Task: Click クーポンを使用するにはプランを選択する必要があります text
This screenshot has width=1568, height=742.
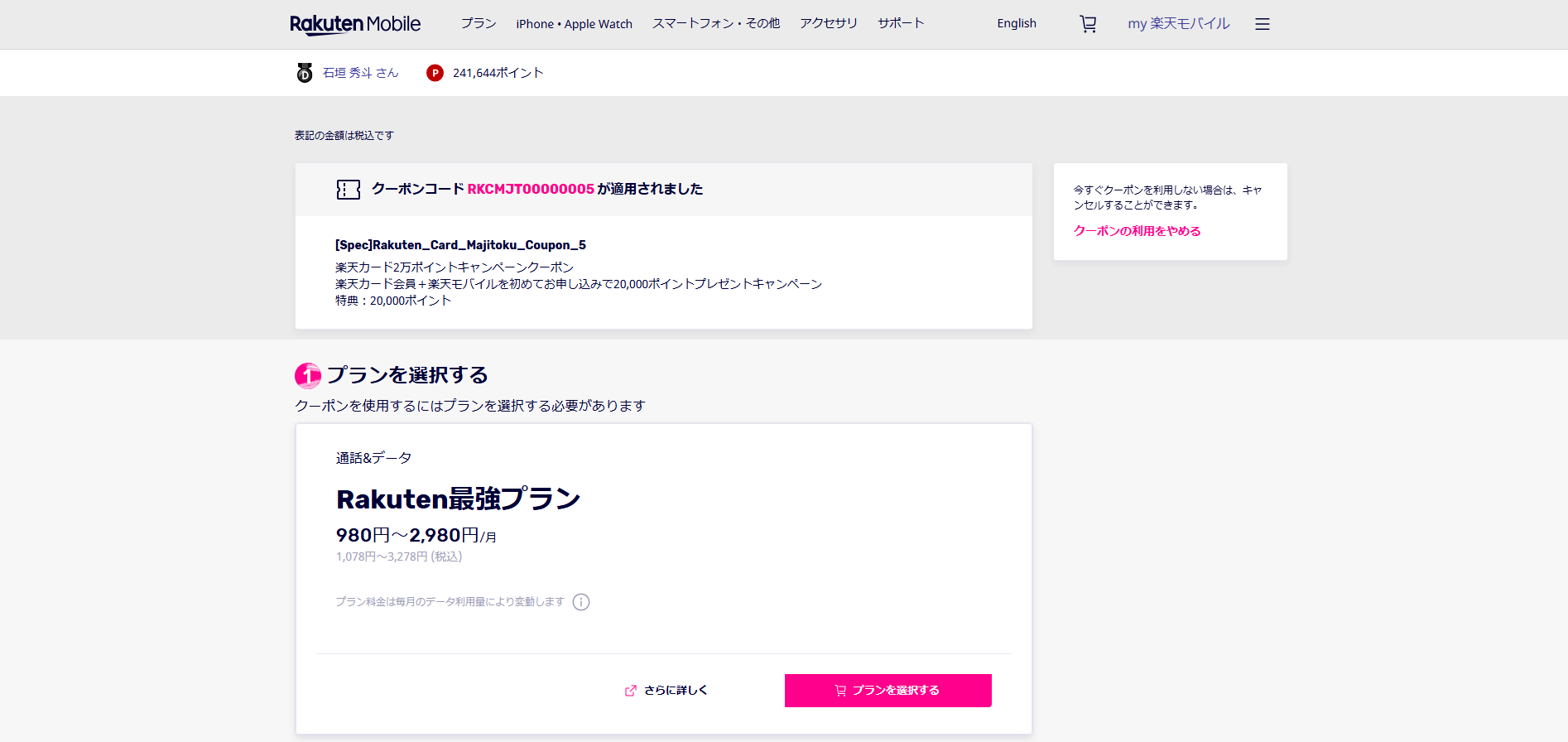Action: (x=470, y=406)
